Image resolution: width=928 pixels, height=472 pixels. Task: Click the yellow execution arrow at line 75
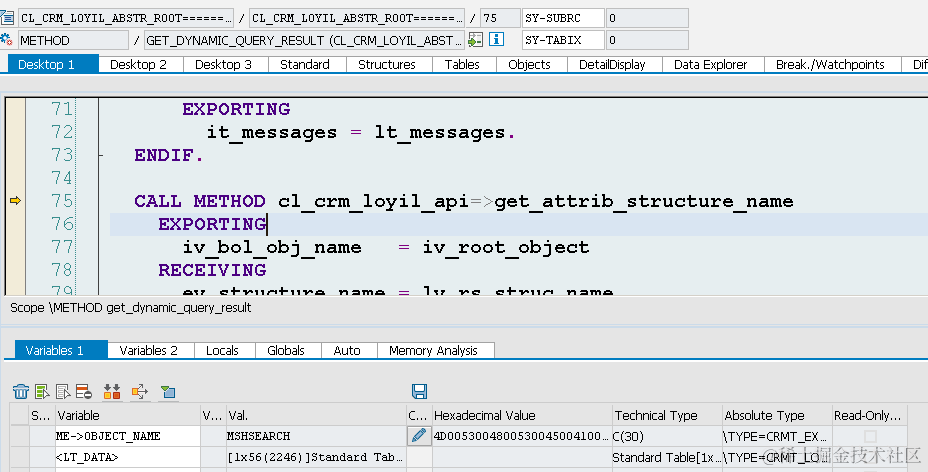coord(15,201)
